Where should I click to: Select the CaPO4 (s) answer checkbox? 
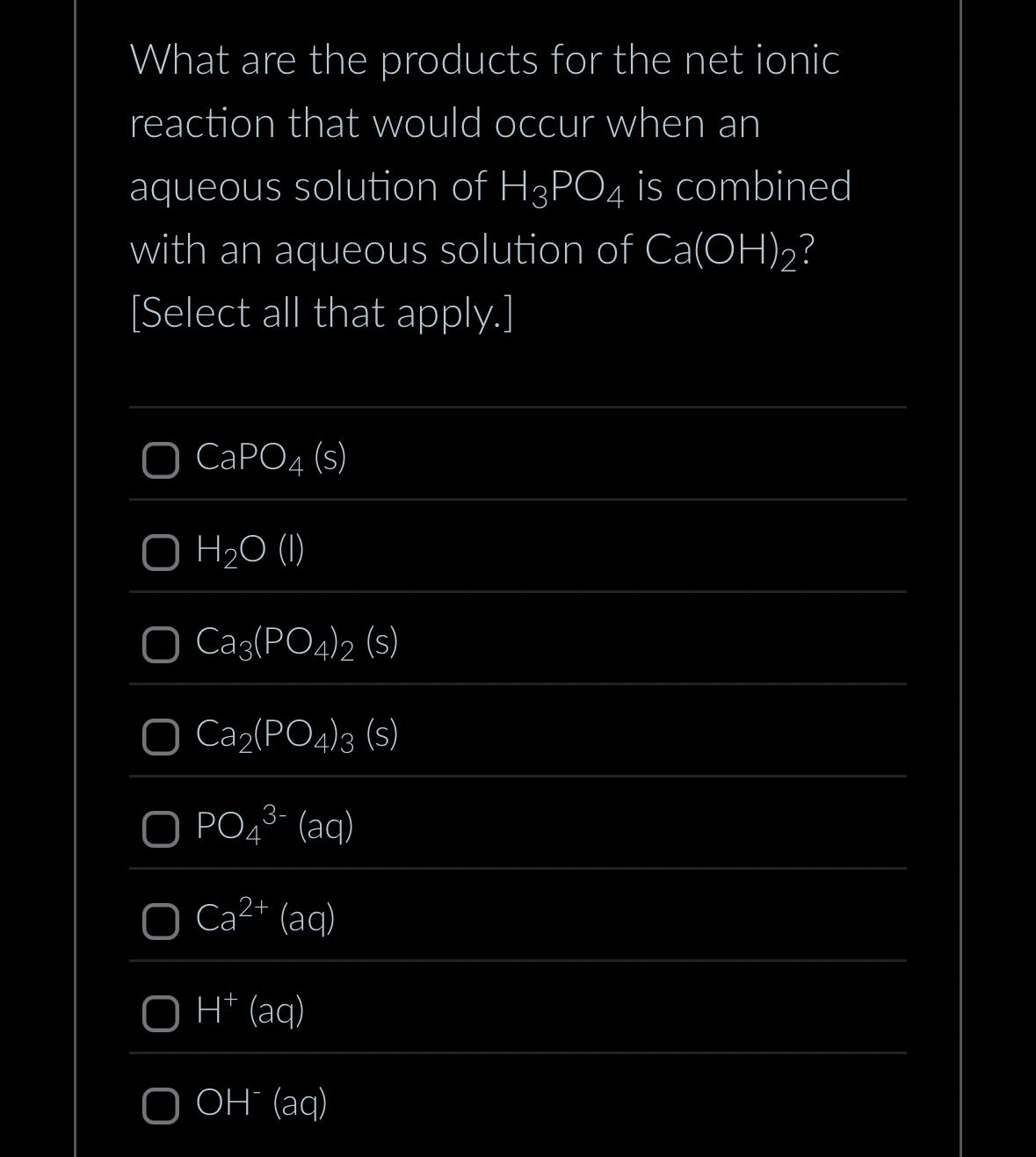160,458
